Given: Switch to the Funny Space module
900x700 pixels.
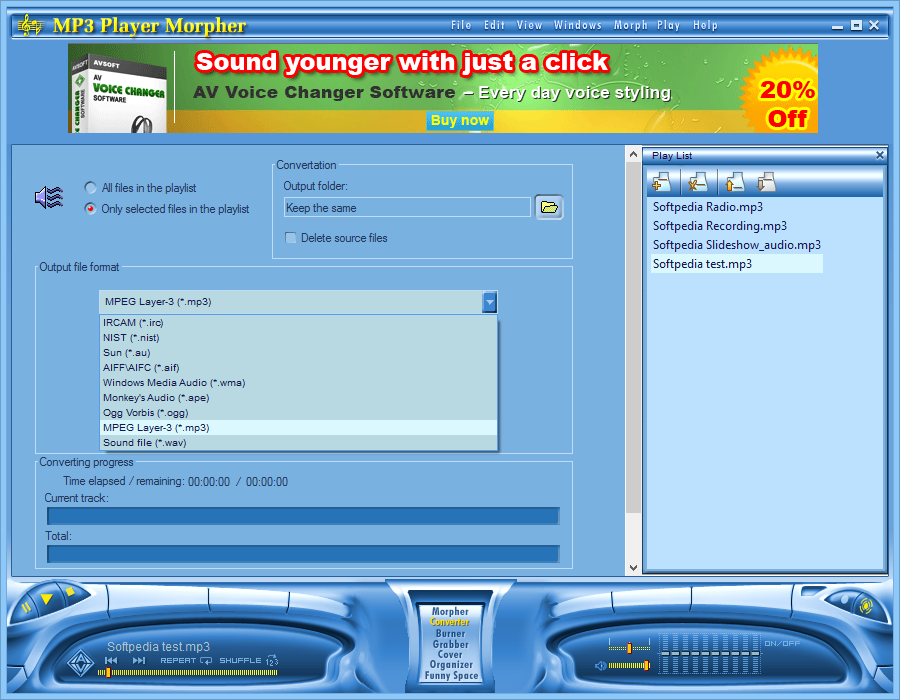Looking at the screenshot, I should (x=451, y=676).
